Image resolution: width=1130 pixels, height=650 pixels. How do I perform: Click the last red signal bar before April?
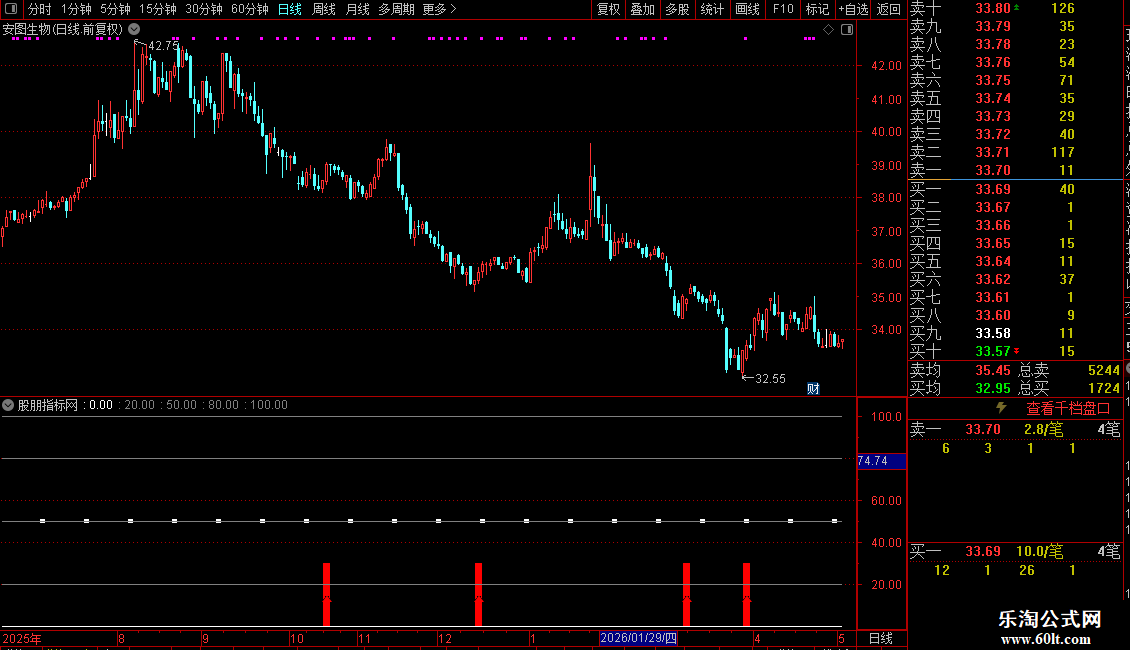click(x=747, y=595)
